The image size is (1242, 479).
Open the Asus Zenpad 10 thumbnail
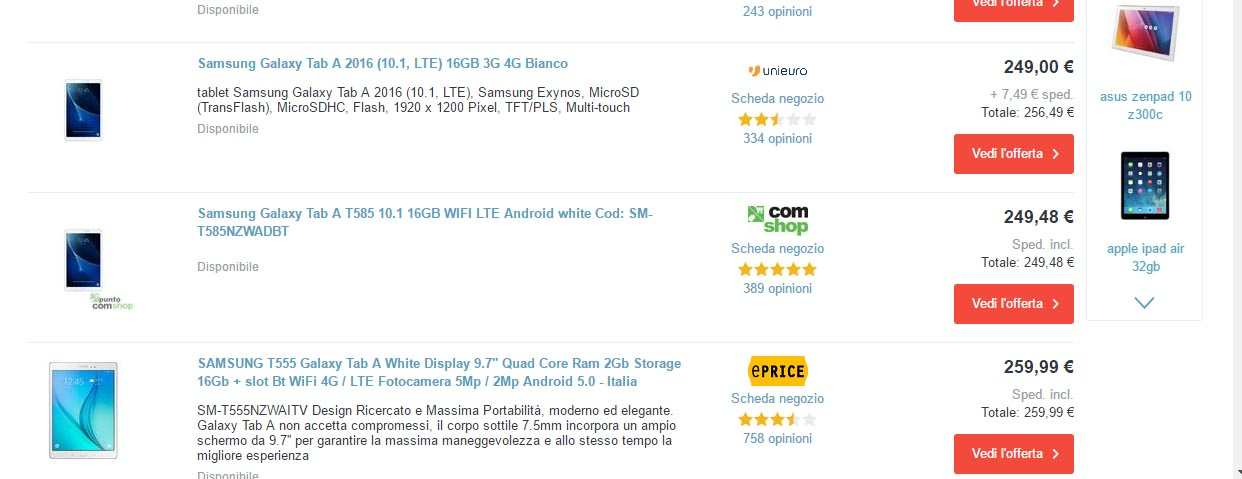tap(1145, 35)
